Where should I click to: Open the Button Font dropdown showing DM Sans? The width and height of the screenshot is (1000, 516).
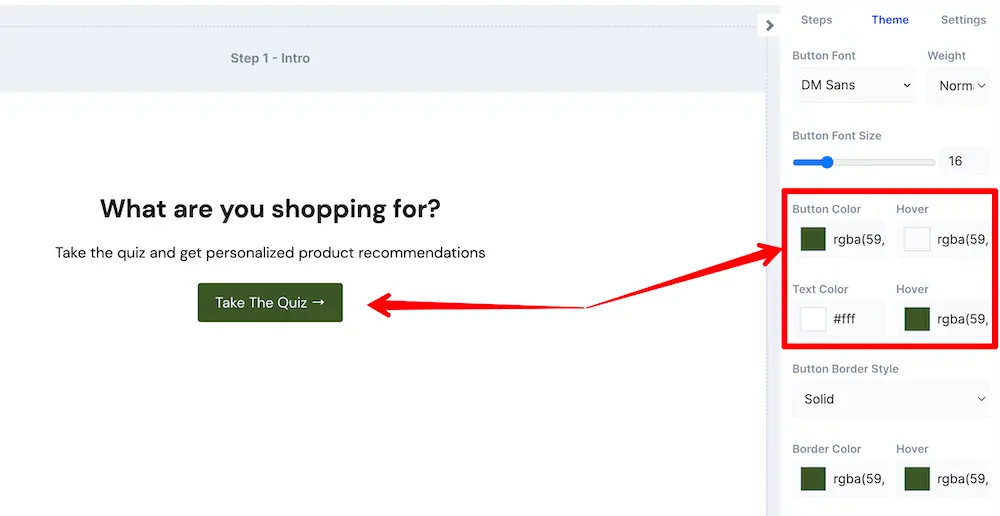[855, 86]
